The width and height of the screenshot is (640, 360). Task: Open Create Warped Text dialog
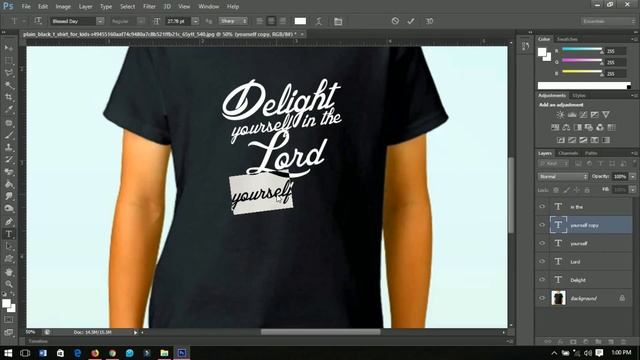[x=319, y=21]
